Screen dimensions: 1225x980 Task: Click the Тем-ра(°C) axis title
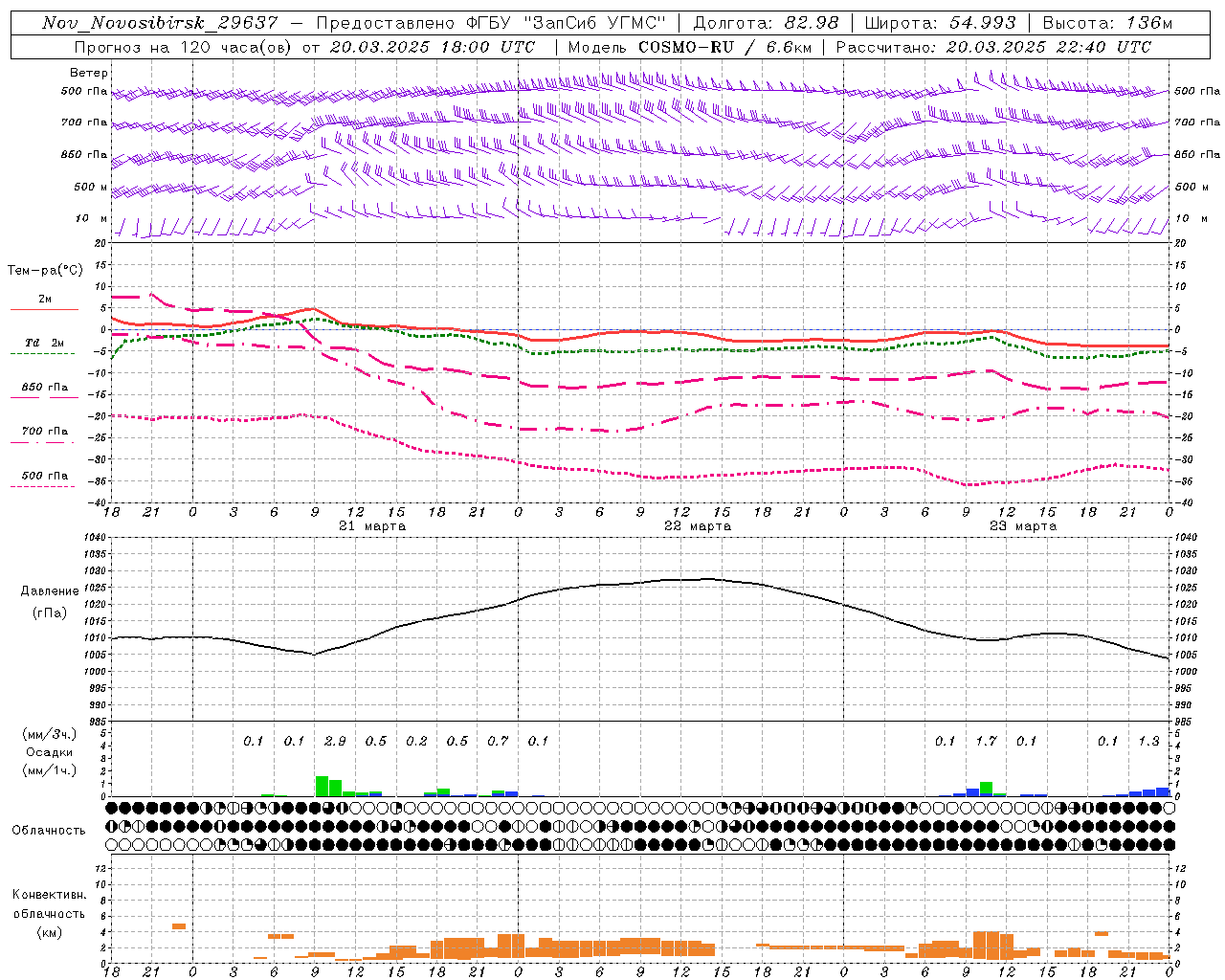click(45, 271)
